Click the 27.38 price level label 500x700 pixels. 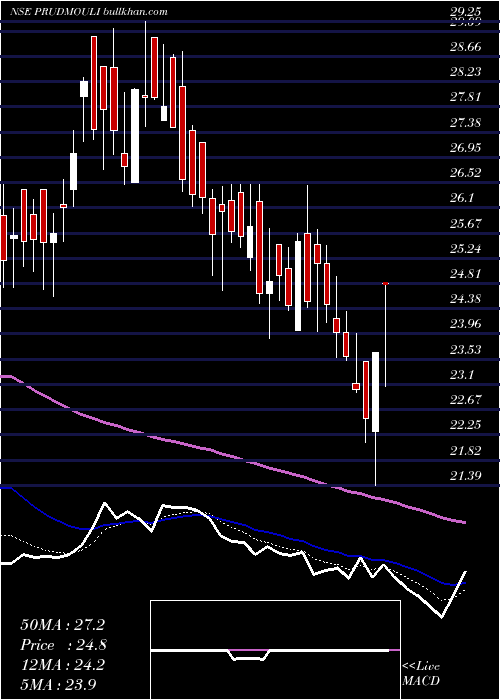tap(465, 122)
